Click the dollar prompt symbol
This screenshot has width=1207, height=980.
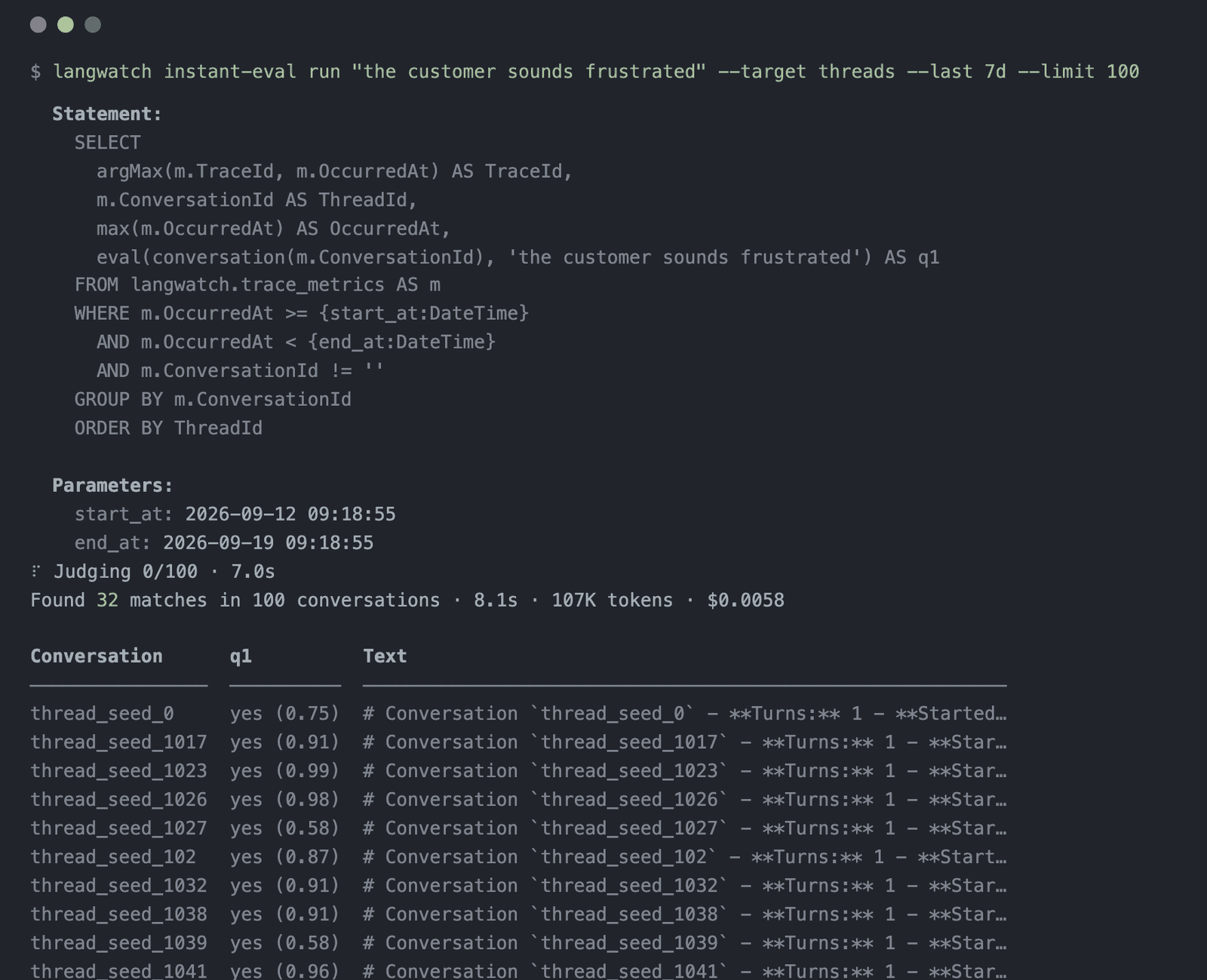[x=35, y=72]
